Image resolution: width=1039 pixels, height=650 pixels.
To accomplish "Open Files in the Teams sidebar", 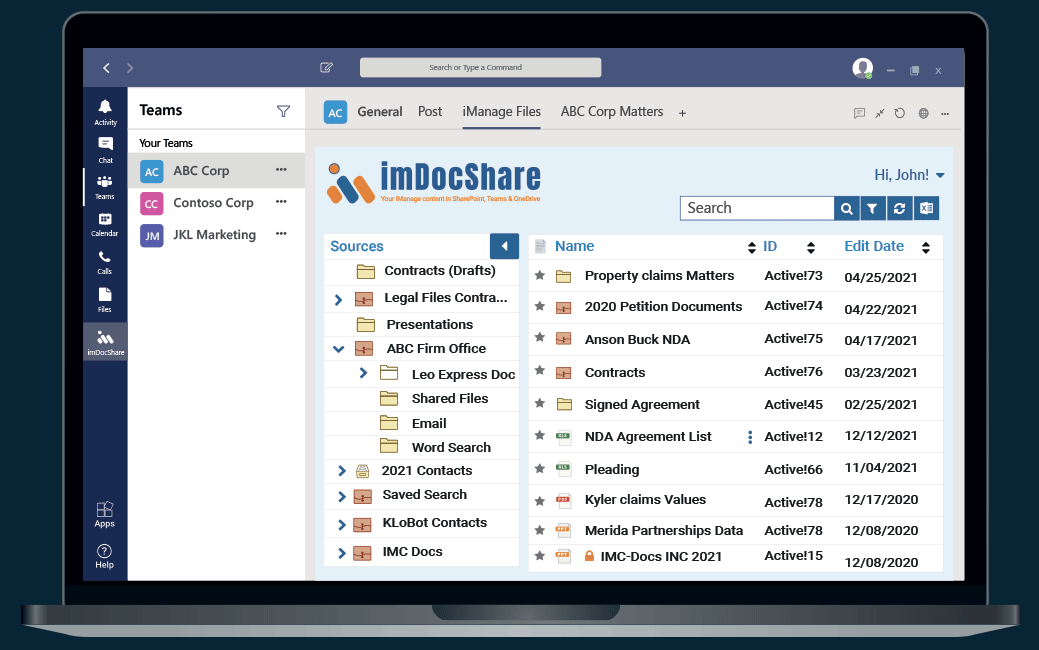I will [x=105, y=299].
